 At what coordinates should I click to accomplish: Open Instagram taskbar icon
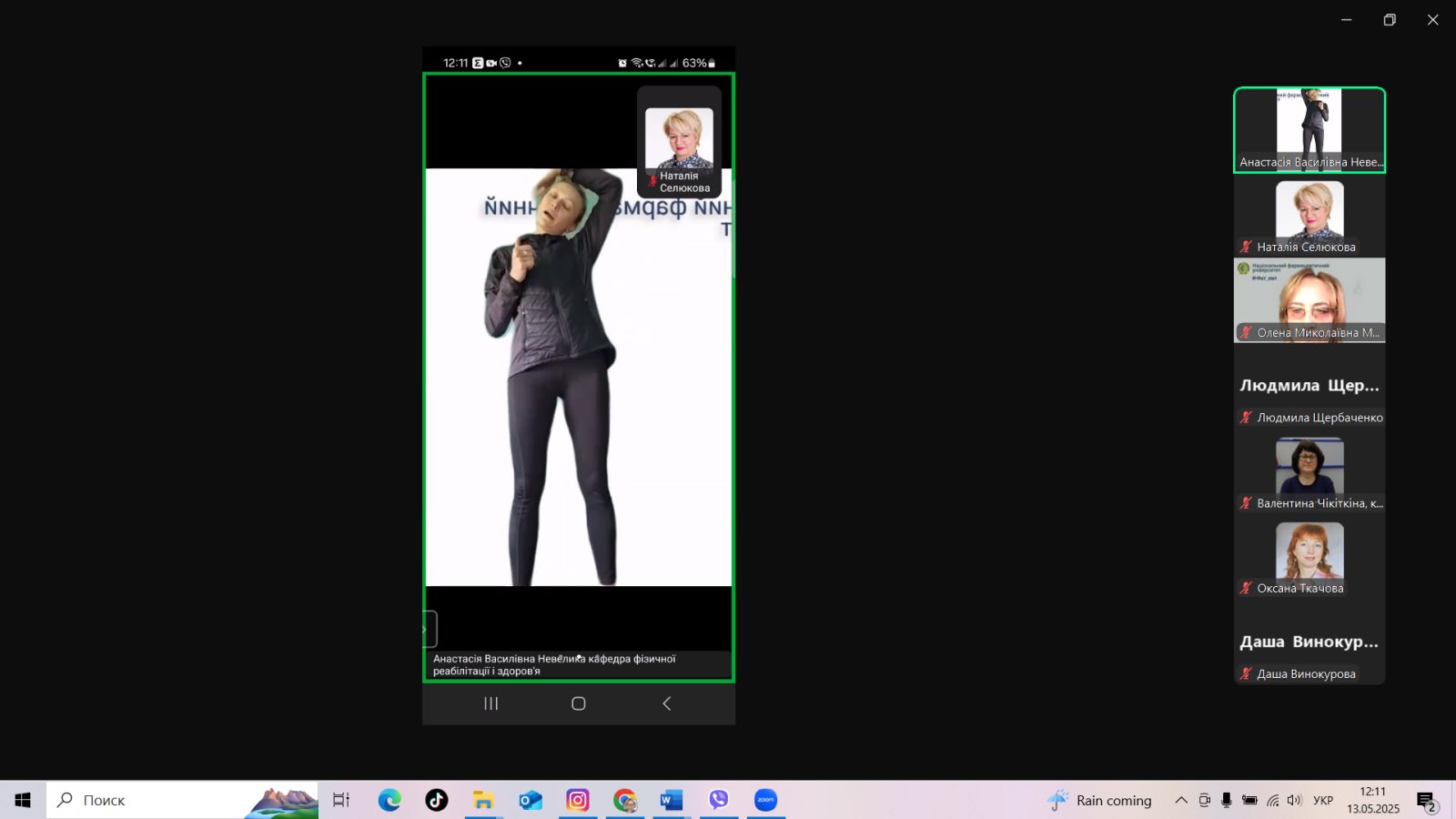(x=578, y=800)
